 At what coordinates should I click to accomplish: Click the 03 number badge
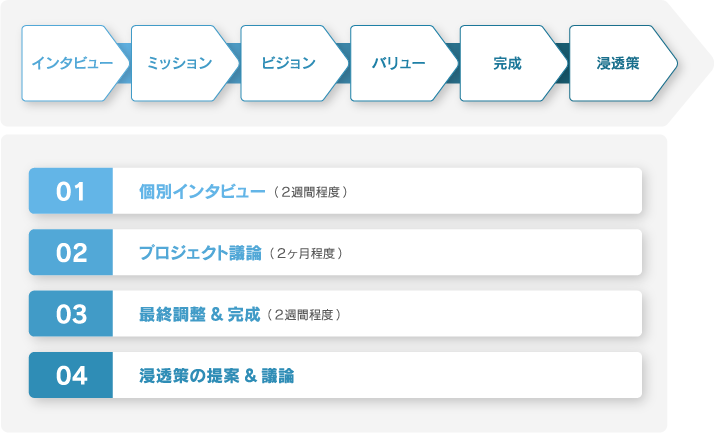point(71,314)
